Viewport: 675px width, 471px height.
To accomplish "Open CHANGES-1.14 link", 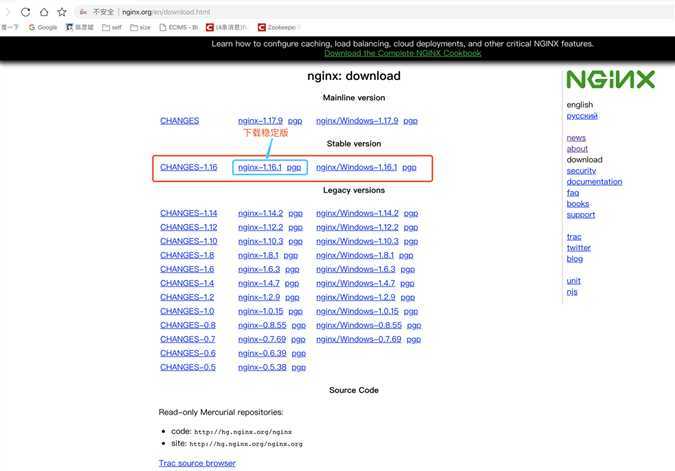I will click(x=189, y=213).
